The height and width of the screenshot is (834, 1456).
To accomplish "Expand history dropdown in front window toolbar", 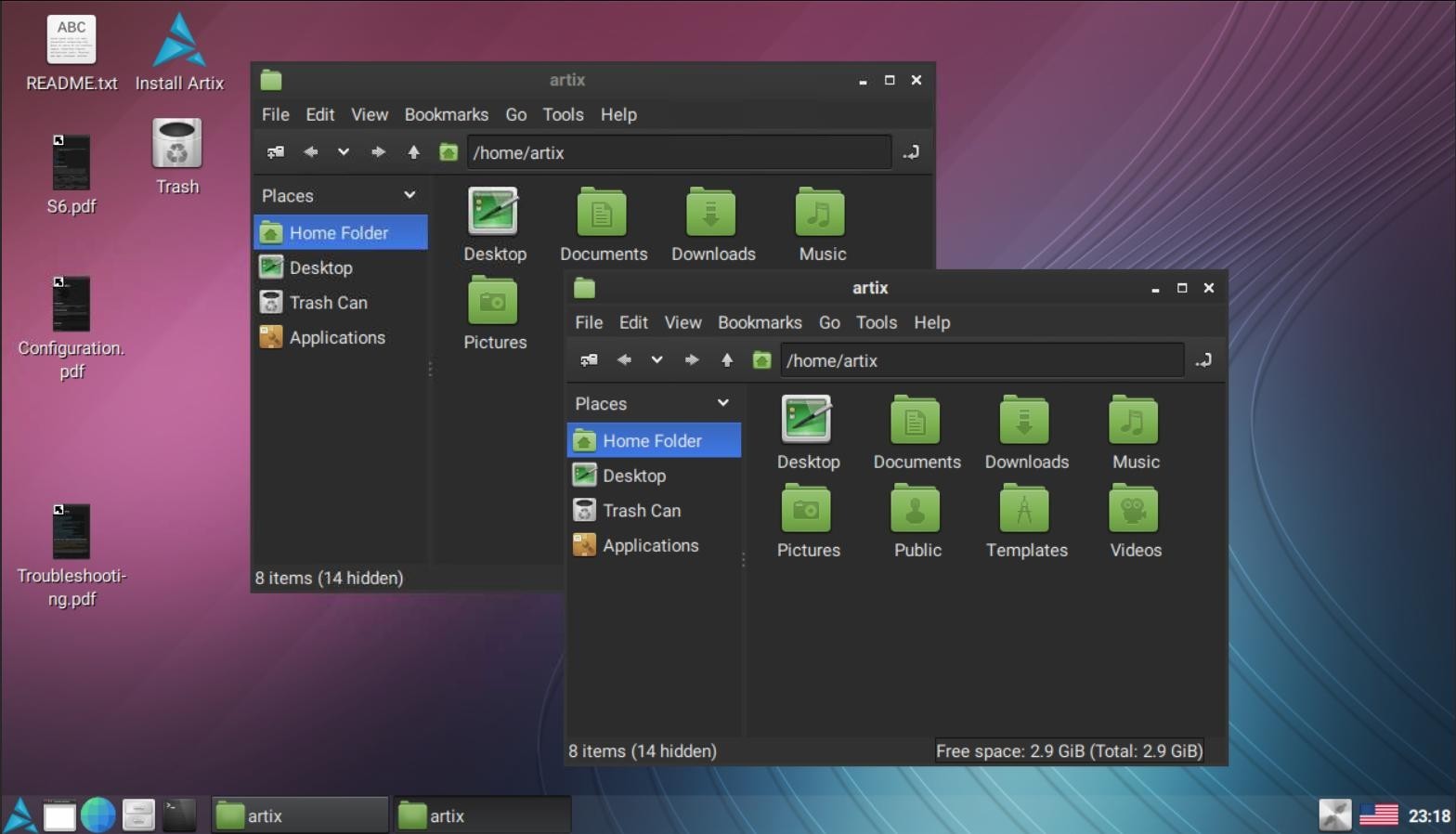I will coord(656,359).
